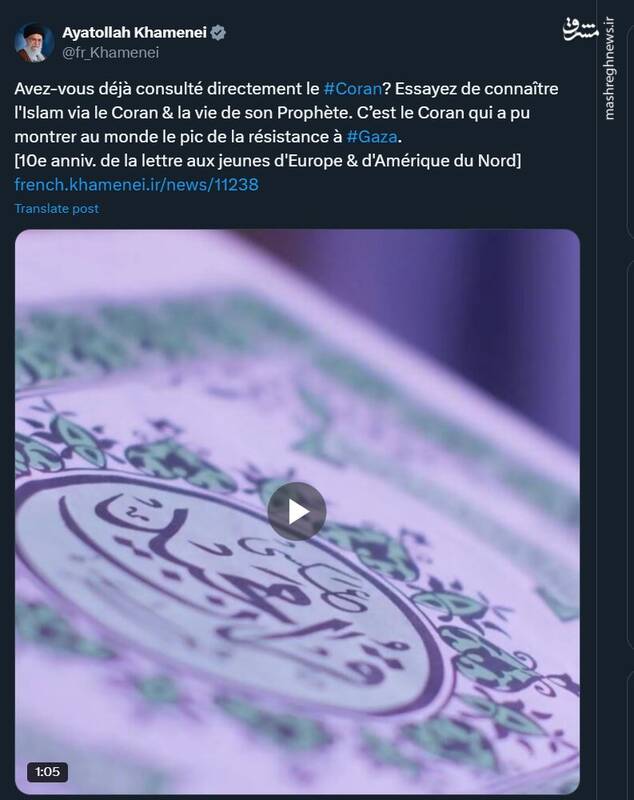Follow the french.khamenei.ir/news/11238 link
This screenshot has height=800, width=634.
click(136, 184)
